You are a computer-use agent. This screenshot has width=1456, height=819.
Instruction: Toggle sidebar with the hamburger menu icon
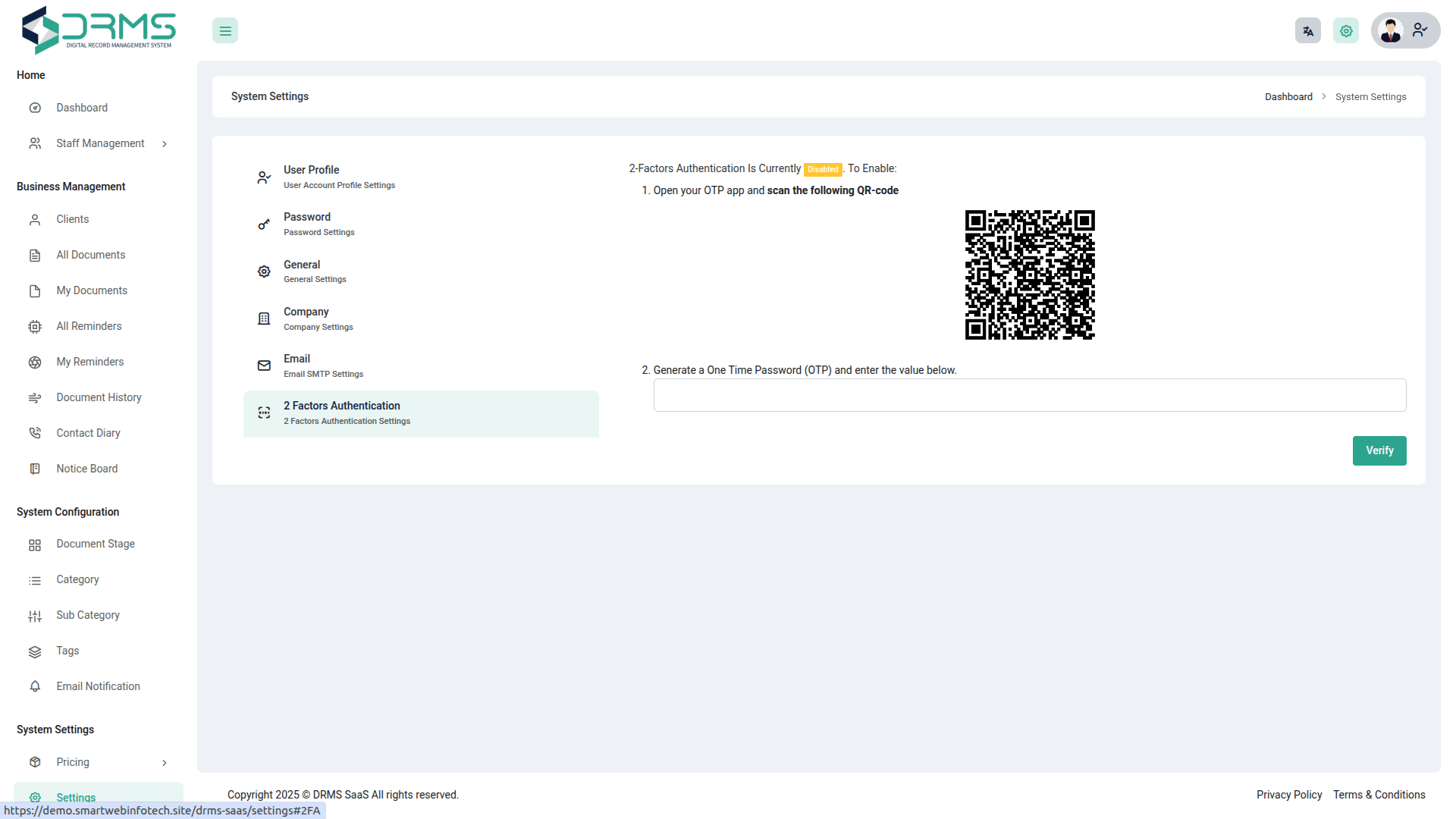(x=225, y=31)
